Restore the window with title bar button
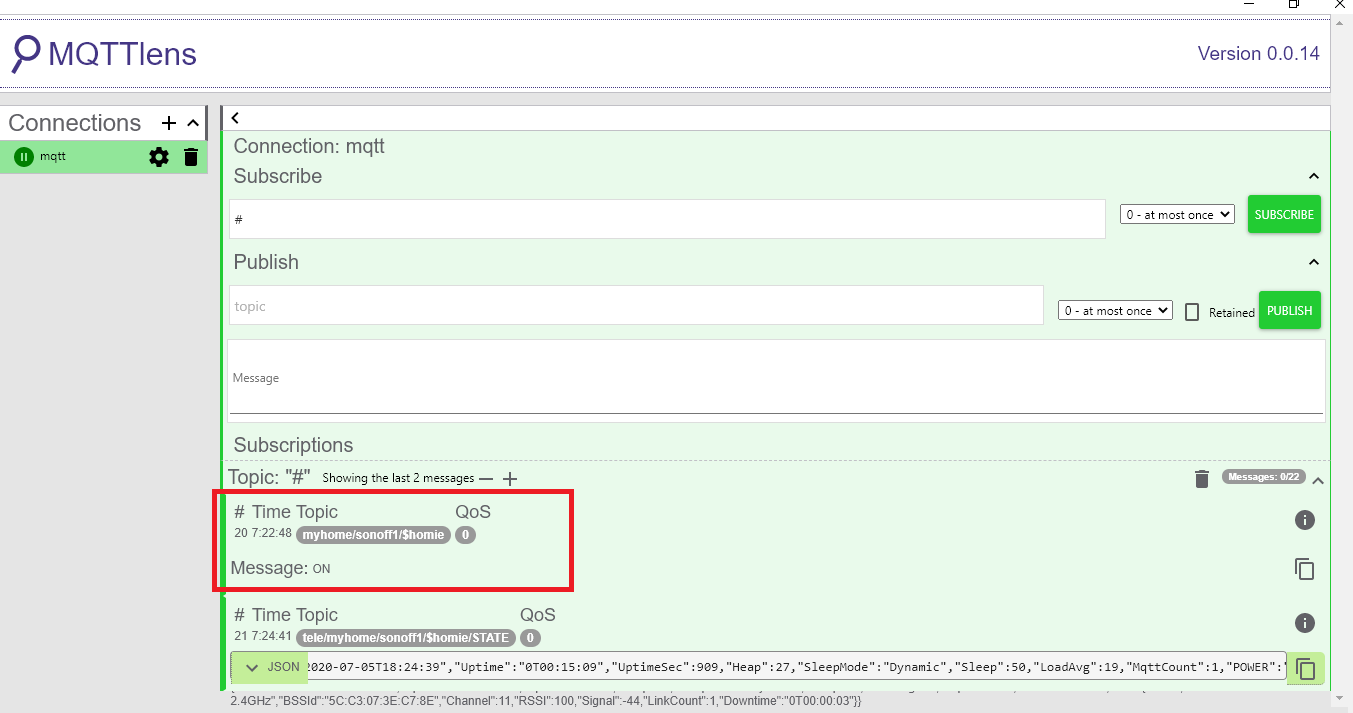 point(1293,4)
